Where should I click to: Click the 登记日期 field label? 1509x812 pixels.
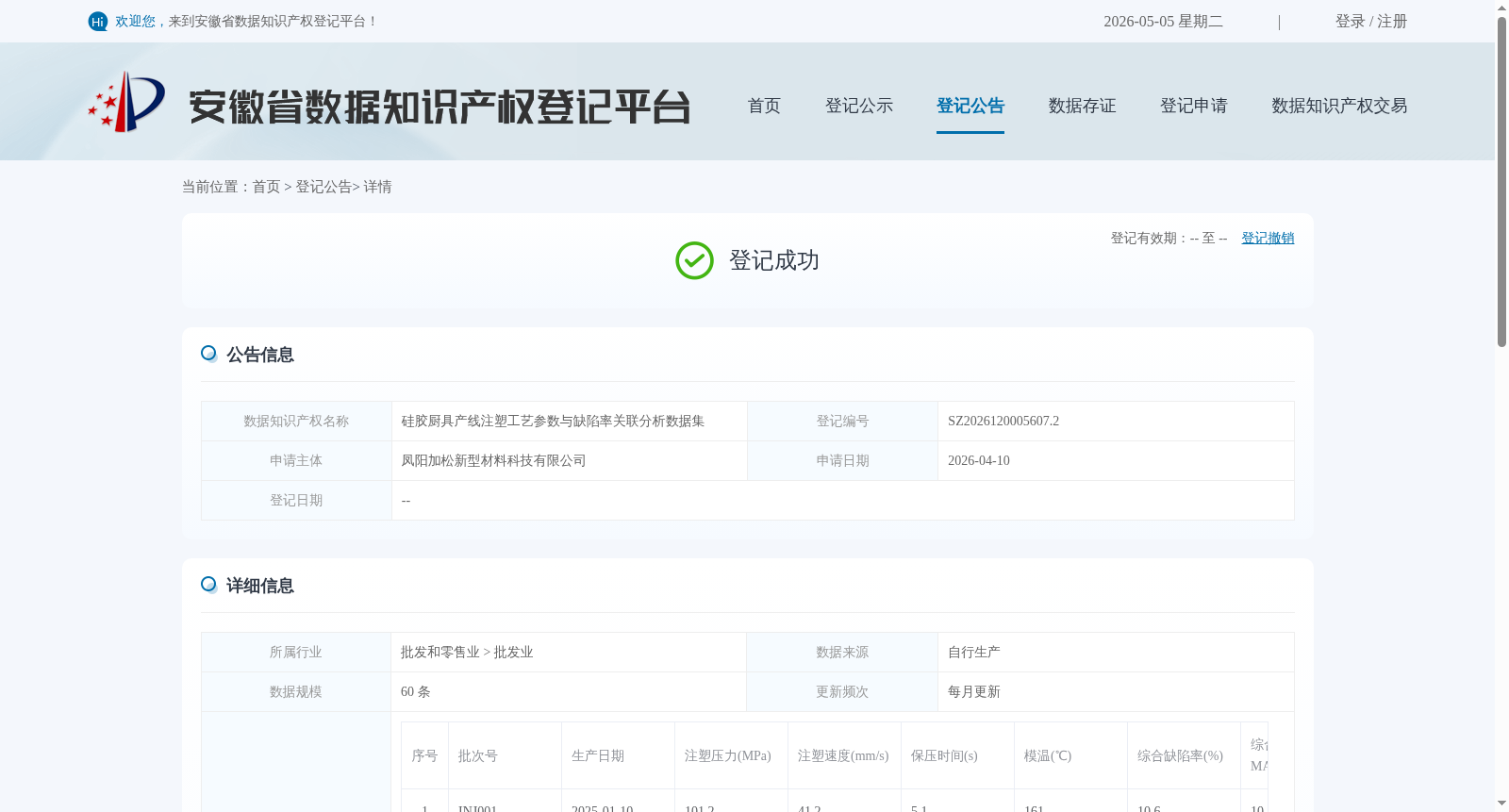[x=296, y=501]
